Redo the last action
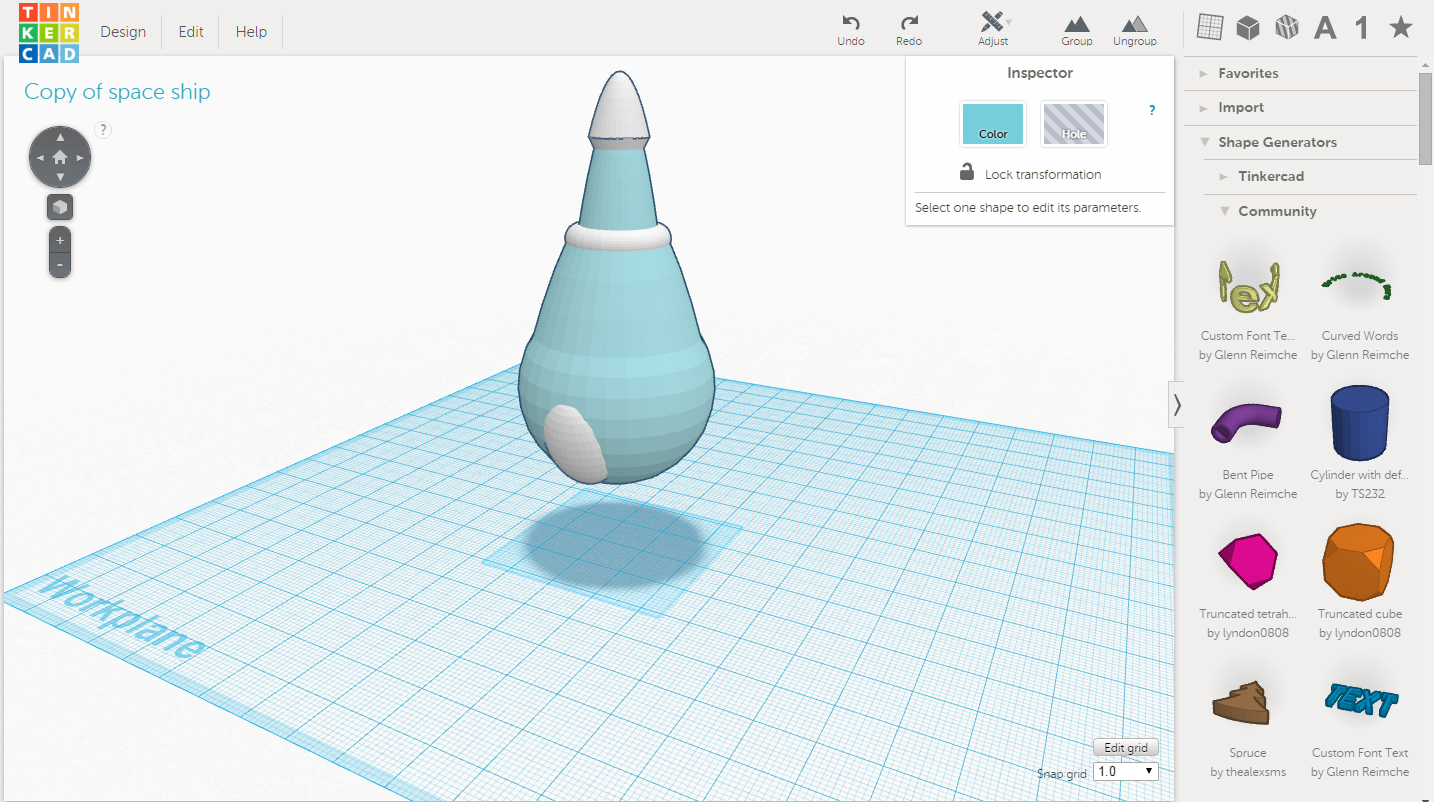This screenshot has width=1434, height=802. point(909,30)
